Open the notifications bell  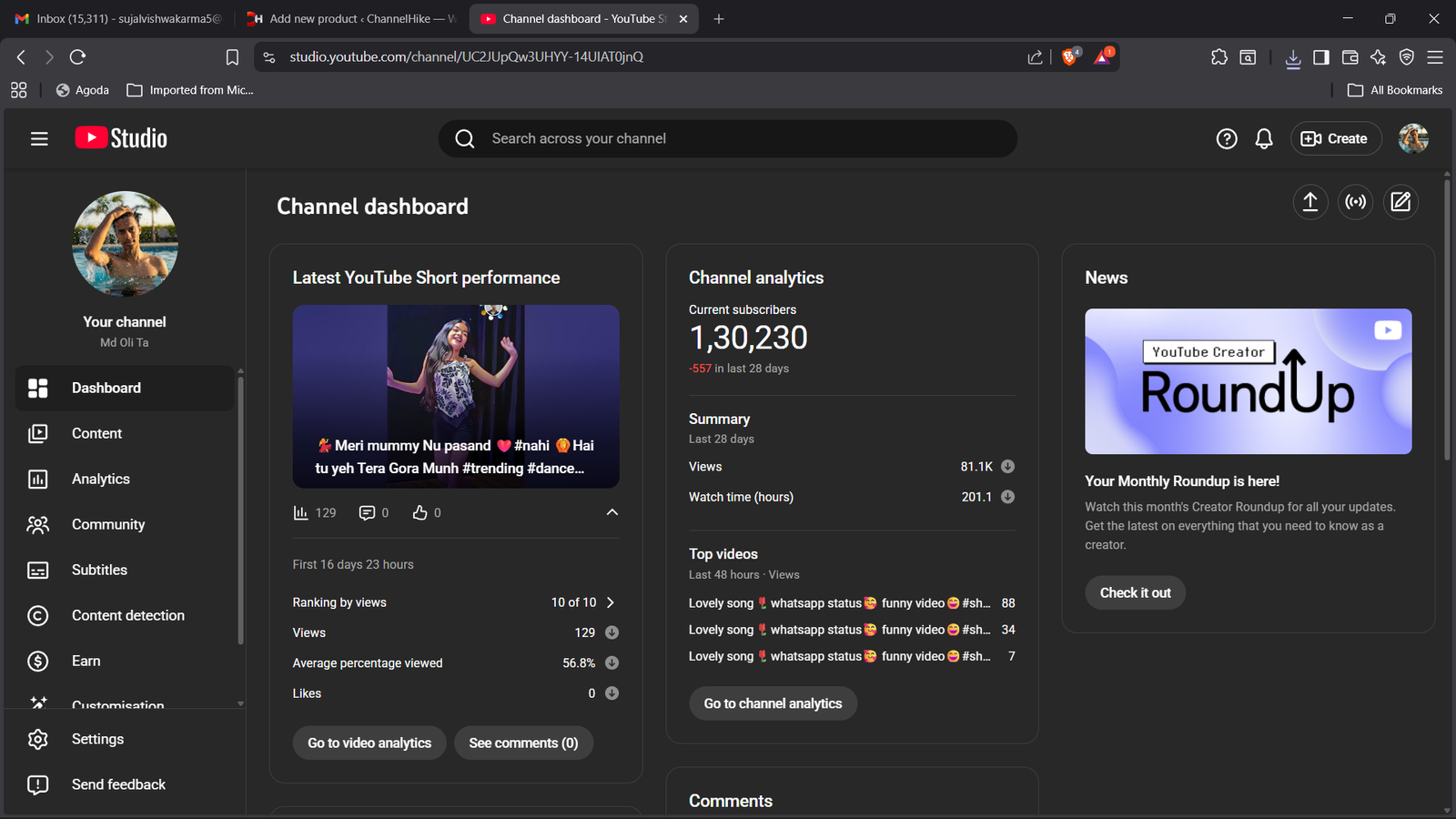pyautogui.click(x=1264, y=138)
